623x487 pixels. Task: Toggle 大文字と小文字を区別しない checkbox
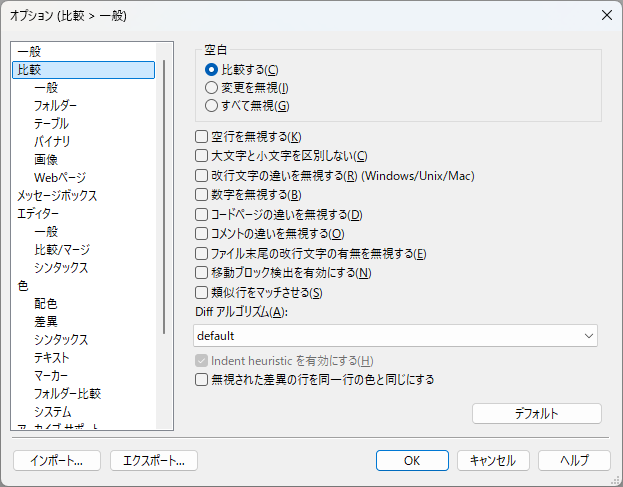click(x=201, y=156)
